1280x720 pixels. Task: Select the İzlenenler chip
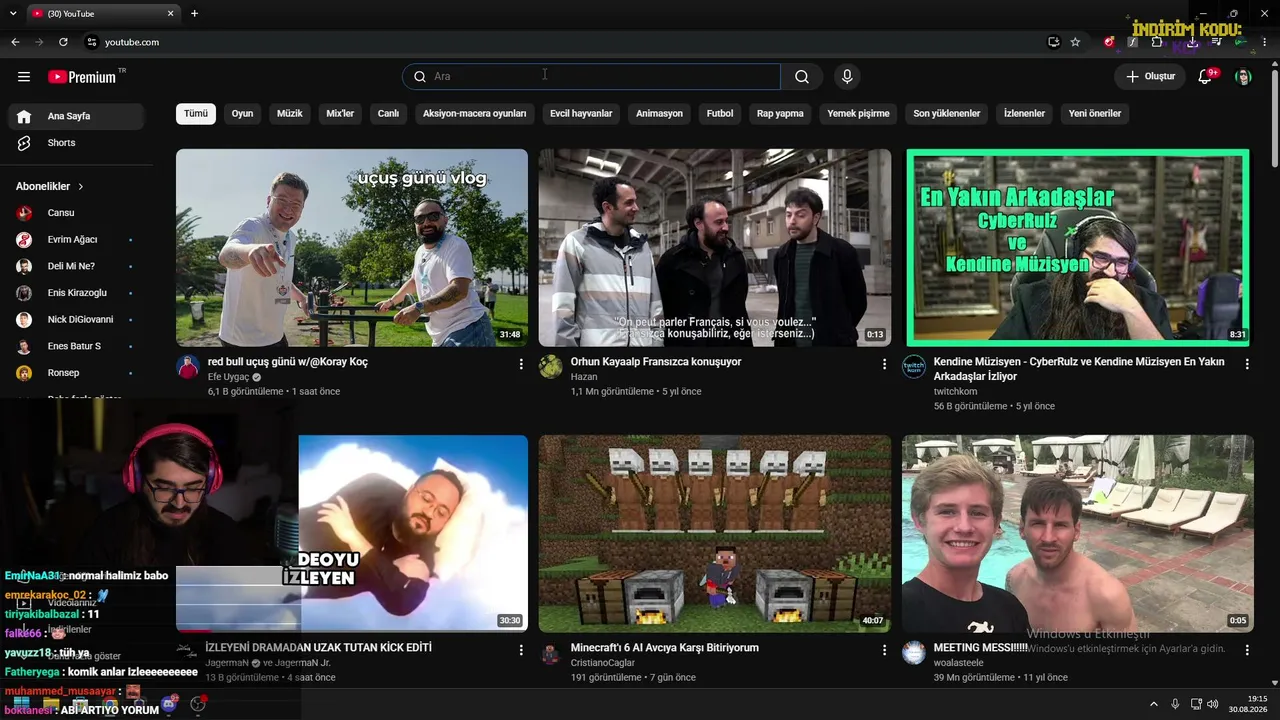pos(1024,114)
